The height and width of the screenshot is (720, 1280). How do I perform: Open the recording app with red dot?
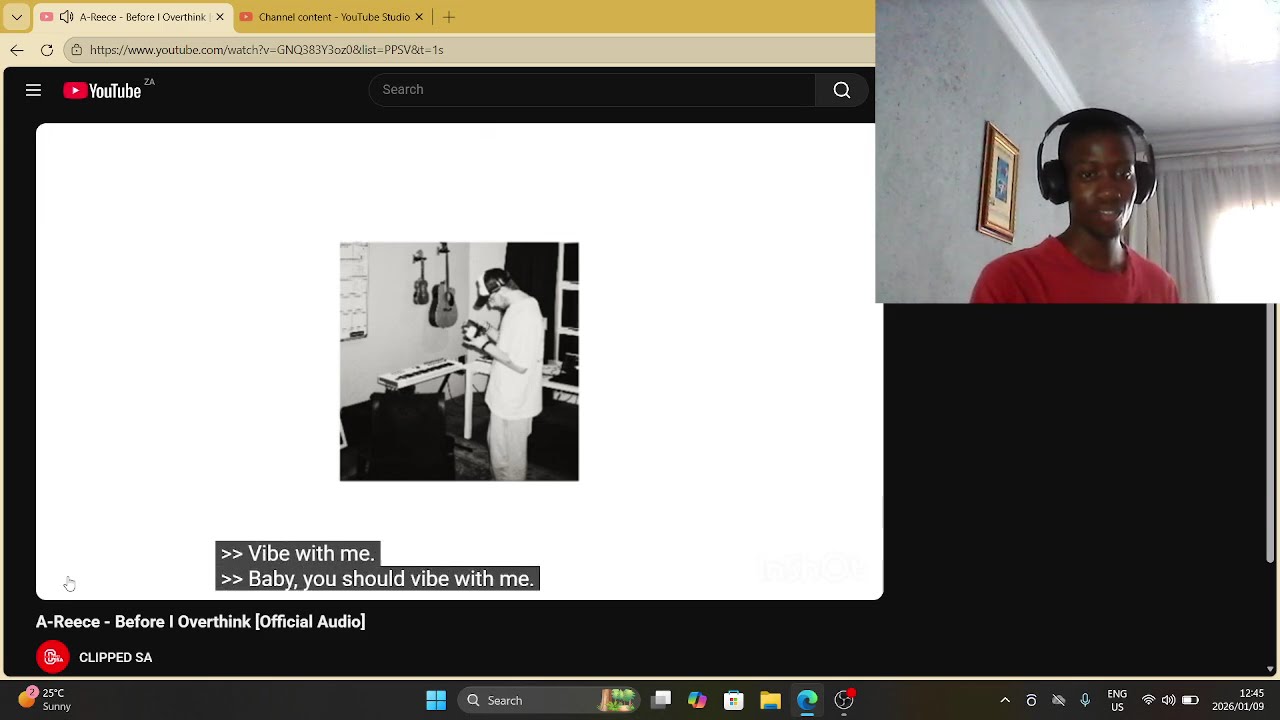[844, 700]
